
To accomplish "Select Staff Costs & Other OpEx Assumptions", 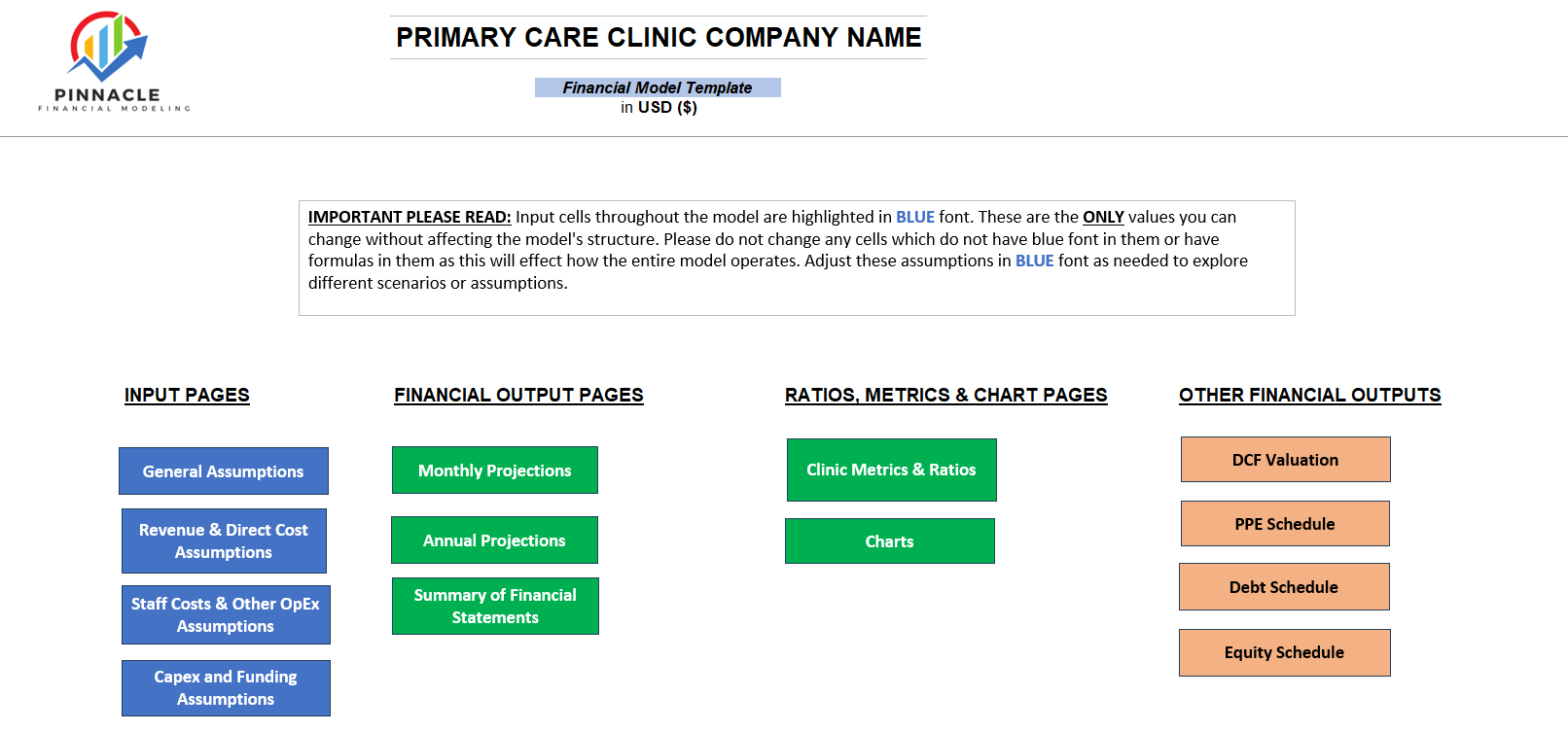I will 225,614.
